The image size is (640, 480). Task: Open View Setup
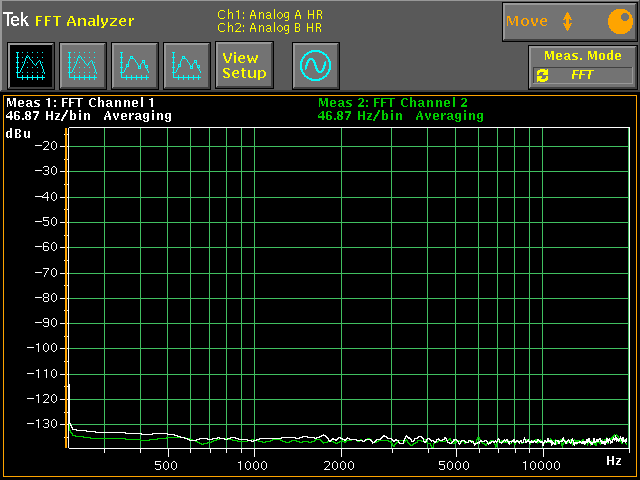[x=244, y=66]
